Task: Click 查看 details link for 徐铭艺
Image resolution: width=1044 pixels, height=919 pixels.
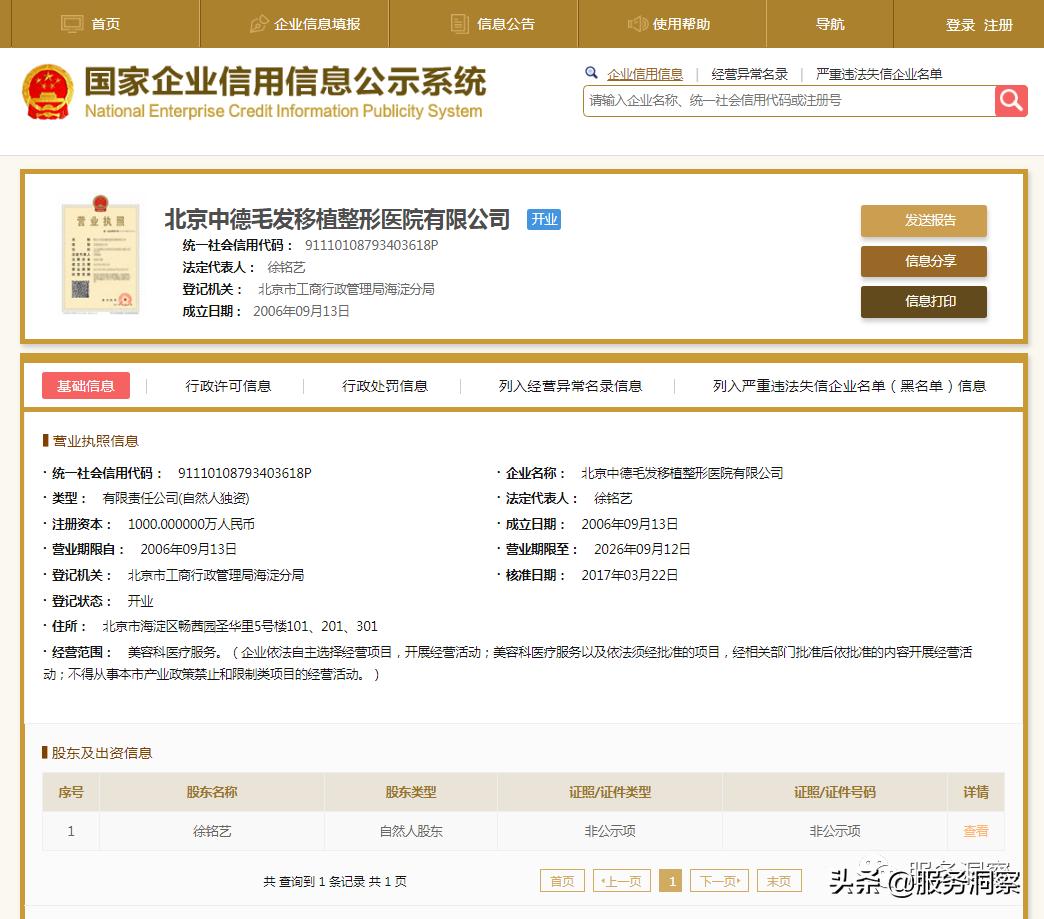Action: 975,831
